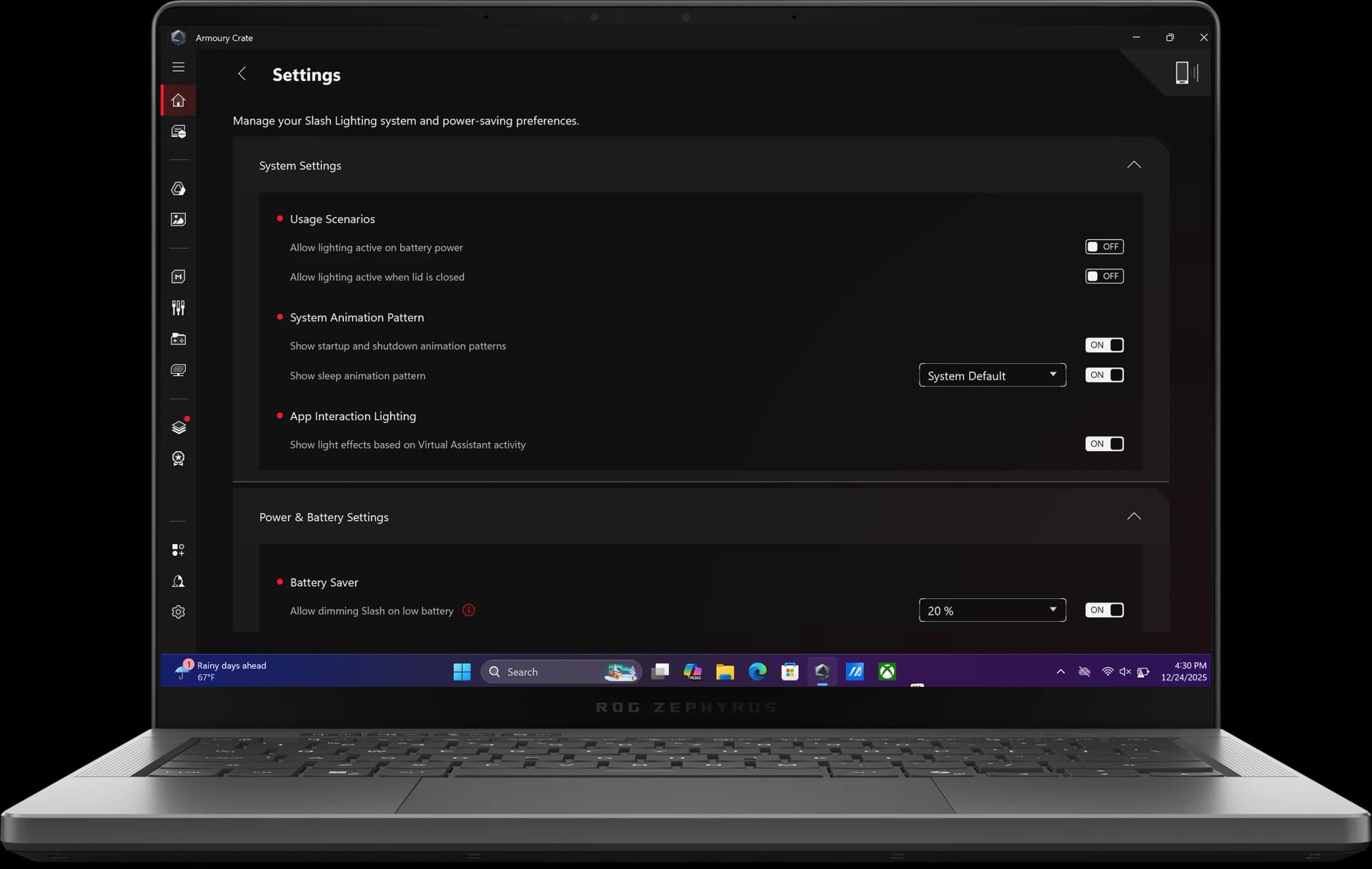This screenshot has height=869, width=1372.
Task: Enable lighting active on battery power
Action: (1104, 247)
